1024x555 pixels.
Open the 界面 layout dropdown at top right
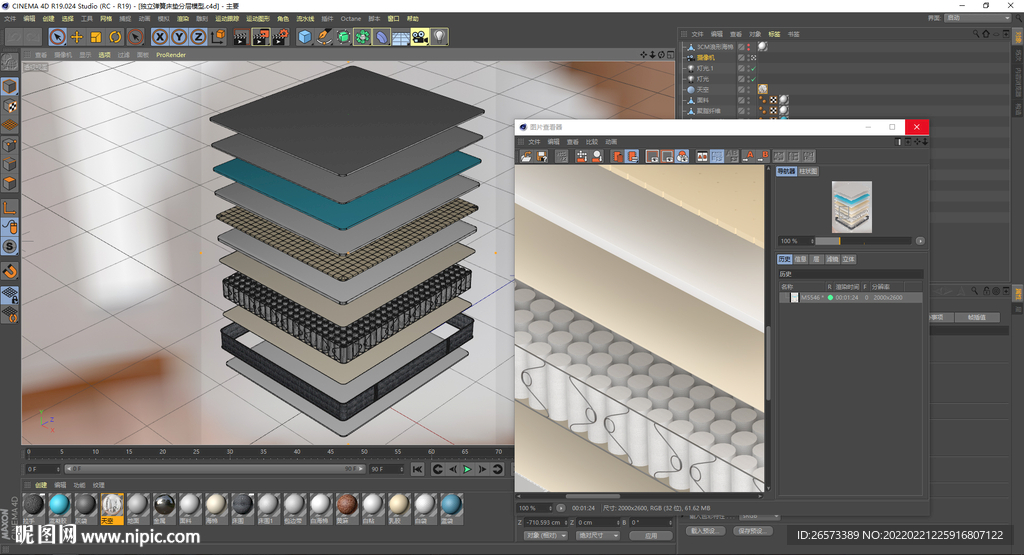click(x=978, y=18)
